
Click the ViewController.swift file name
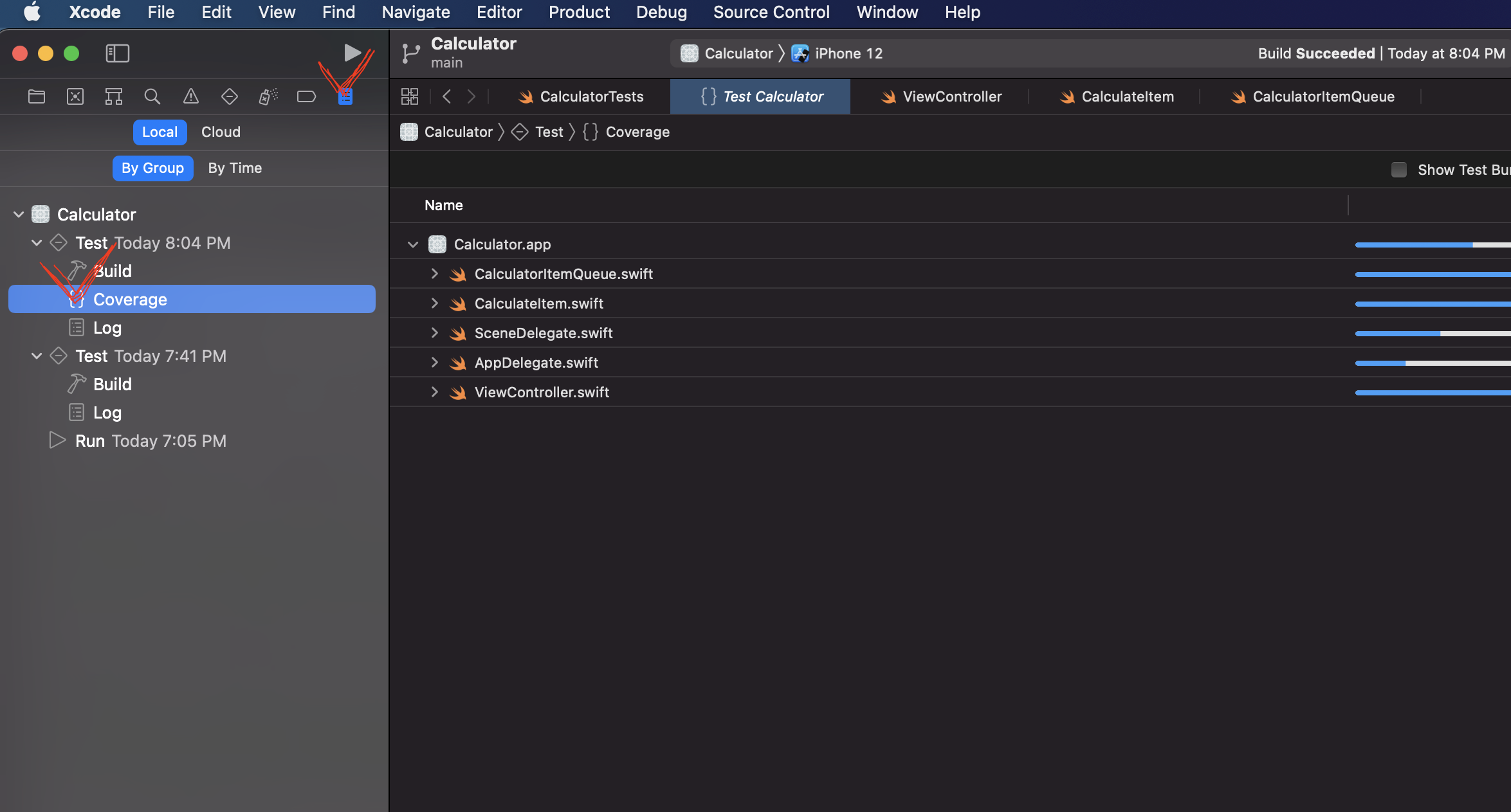pos(542,392)
